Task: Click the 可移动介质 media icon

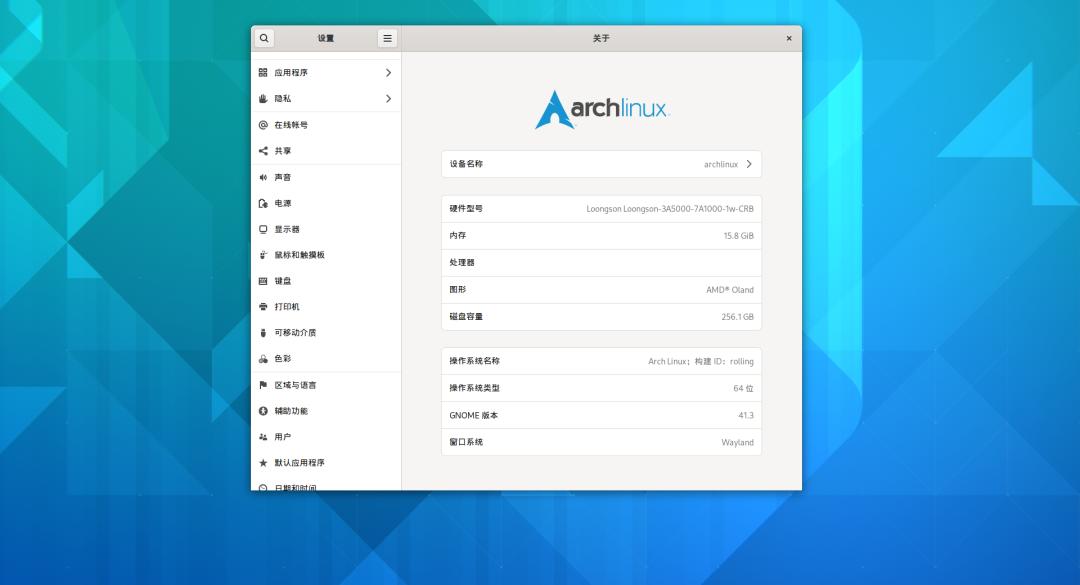Action: pos(264,332)
